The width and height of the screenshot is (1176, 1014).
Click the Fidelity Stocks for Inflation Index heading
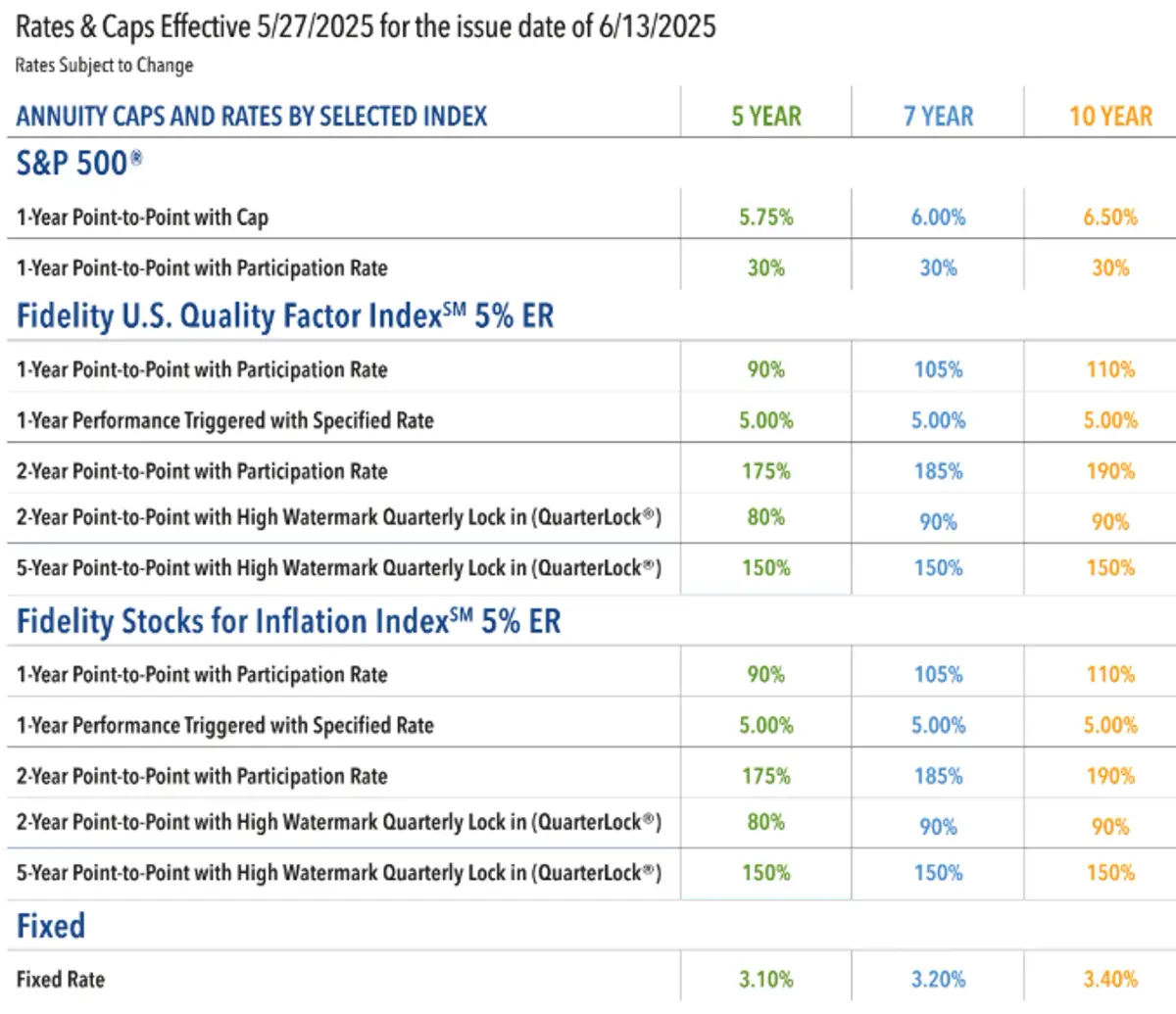coord(288,622)
